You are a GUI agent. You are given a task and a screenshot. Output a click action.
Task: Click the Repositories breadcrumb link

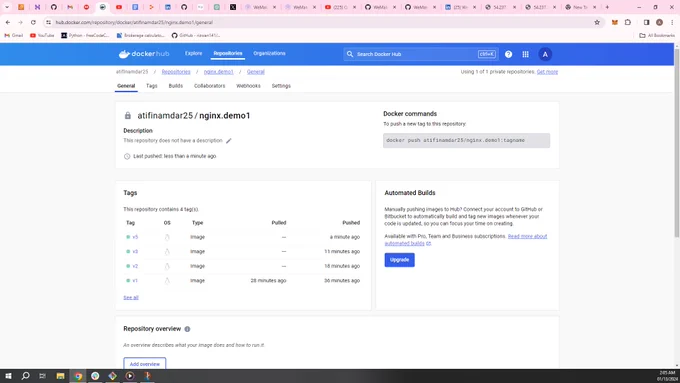point(176,72)
